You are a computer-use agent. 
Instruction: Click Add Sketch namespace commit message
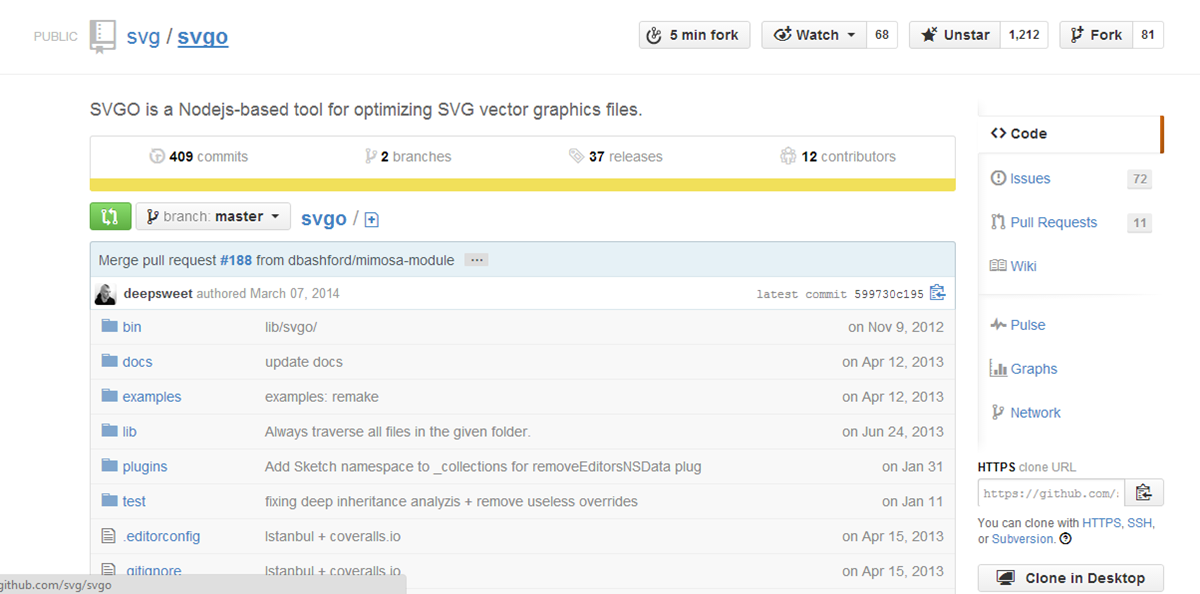tap(483, 467)
